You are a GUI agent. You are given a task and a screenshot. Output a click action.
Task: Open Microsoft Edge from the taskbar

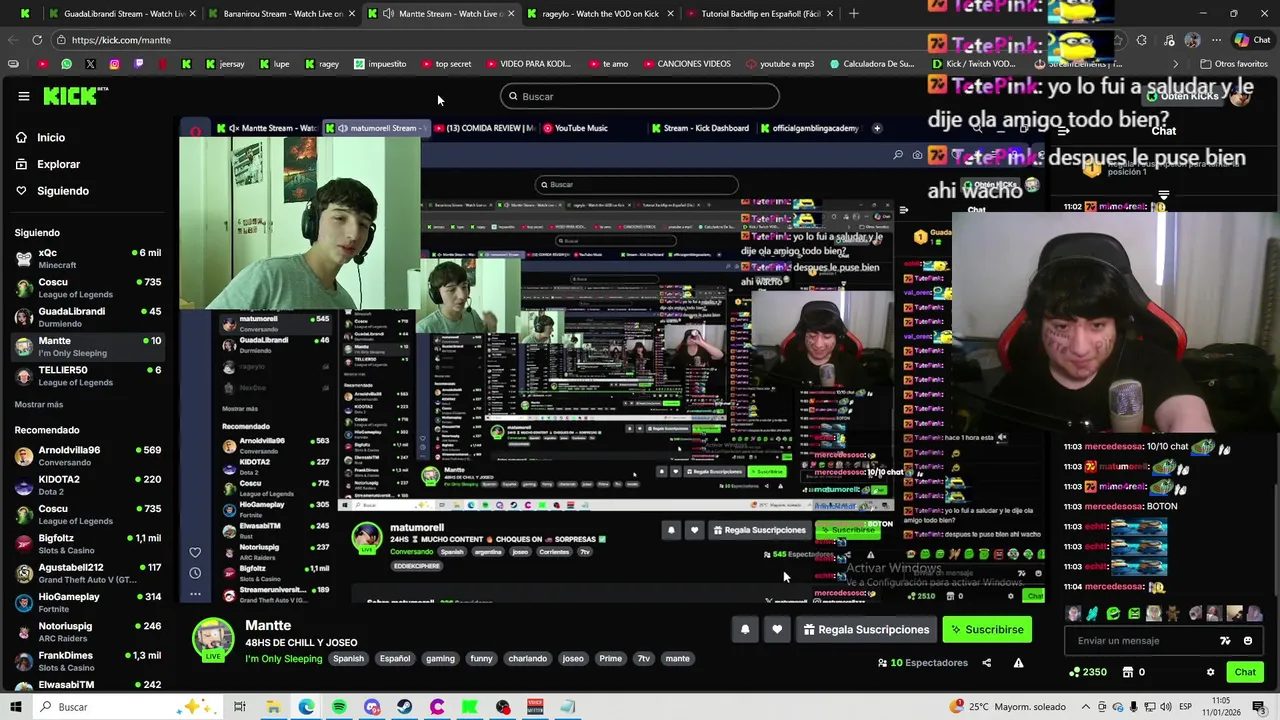[306, 707]
